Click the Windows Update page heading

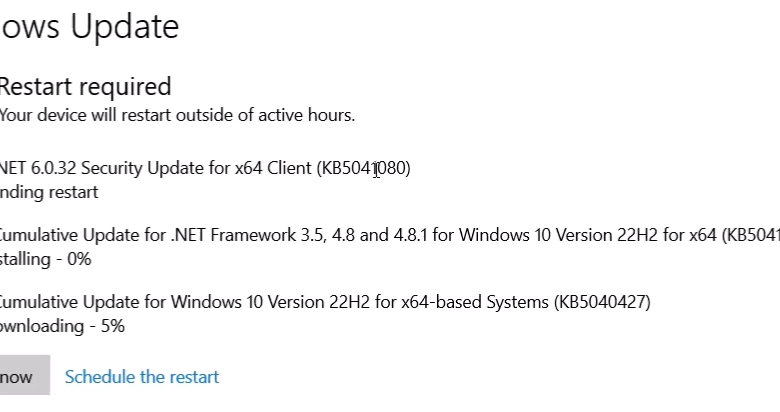[x=90, y=25]
